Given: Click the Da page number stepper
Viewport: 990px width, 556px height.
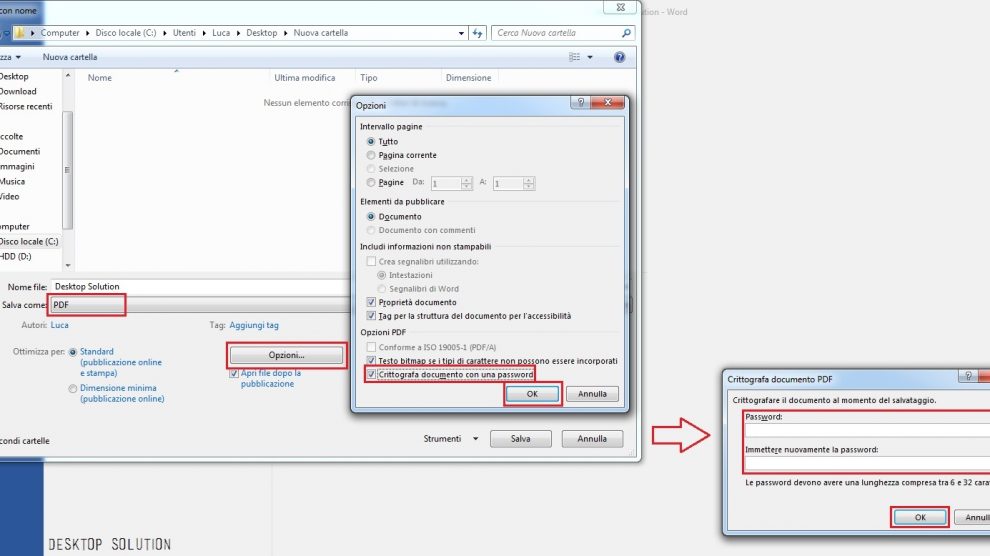Looking at the screenshot, I should (466, 183).
